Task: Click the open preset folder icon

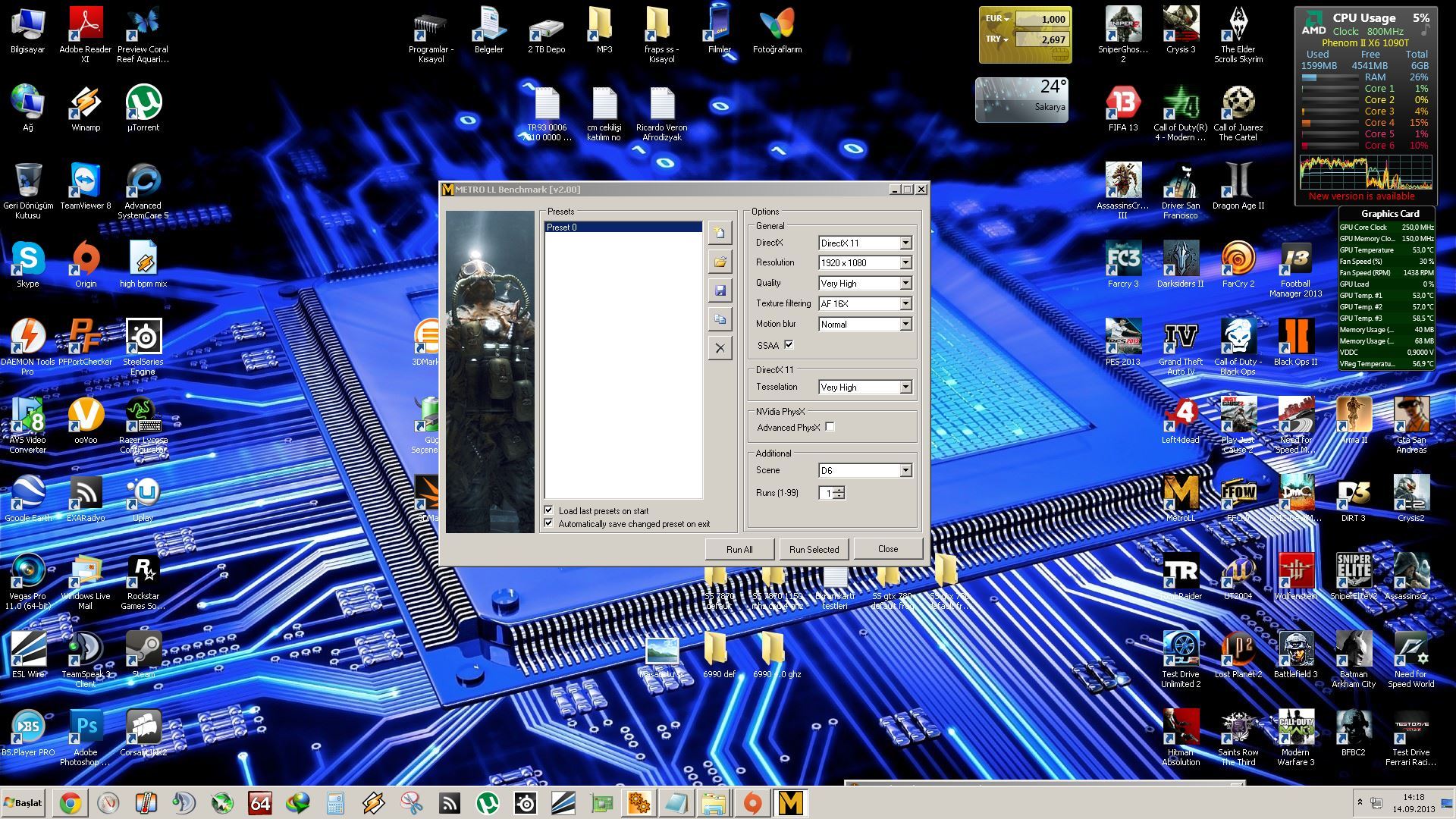Action: [x=720, y=262]
